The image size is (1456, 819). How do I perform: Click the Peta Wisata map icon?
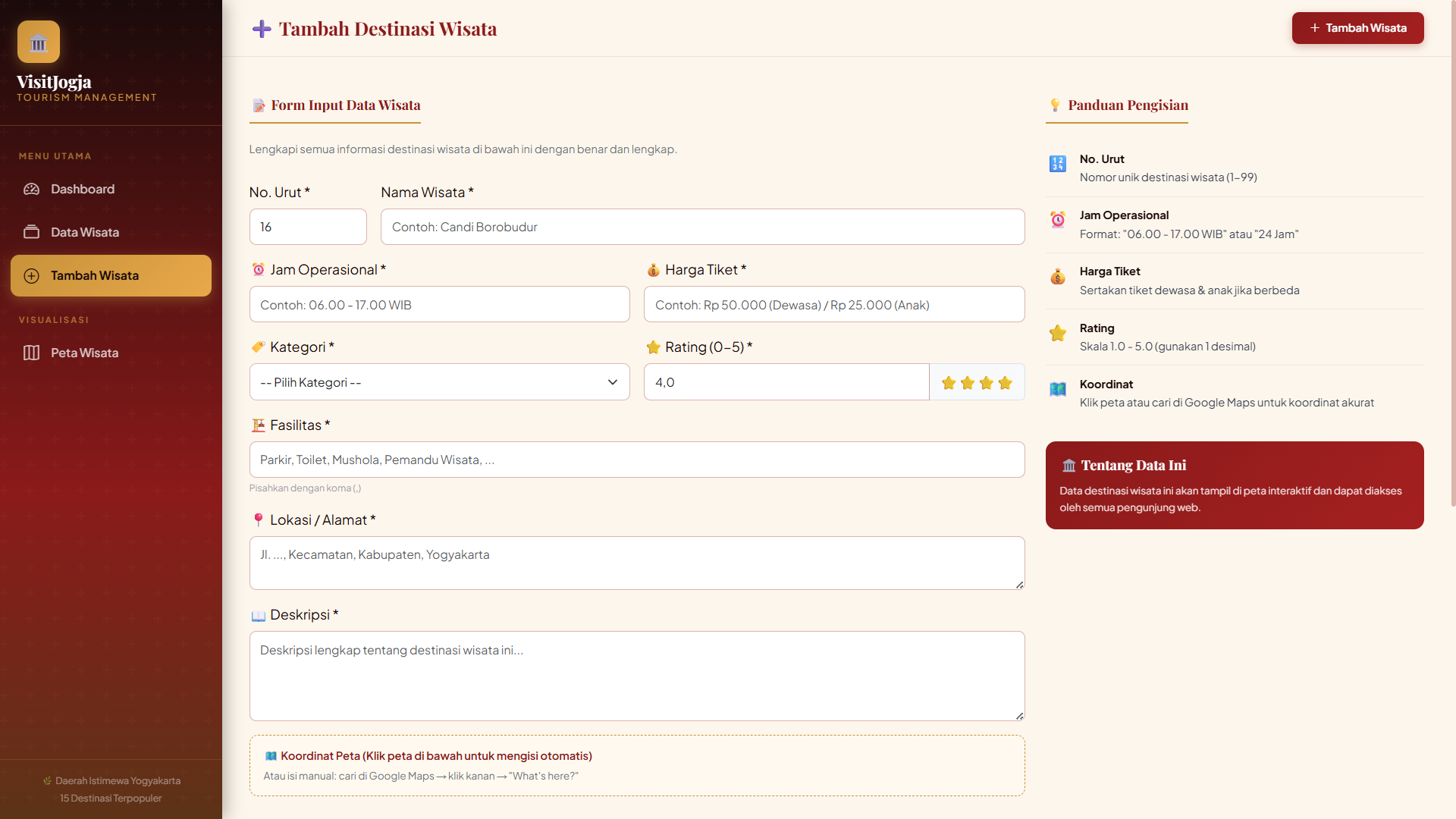click(31, 353)
